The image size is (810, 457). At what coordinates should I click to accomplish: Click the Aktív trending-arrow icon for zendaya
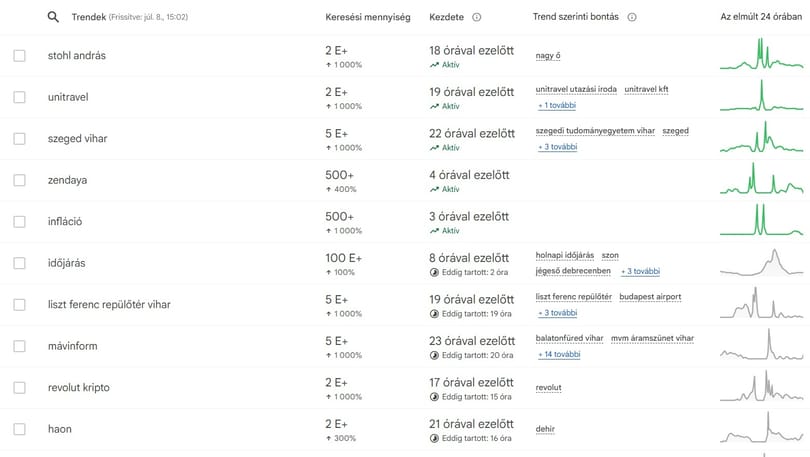coord(434,190)
